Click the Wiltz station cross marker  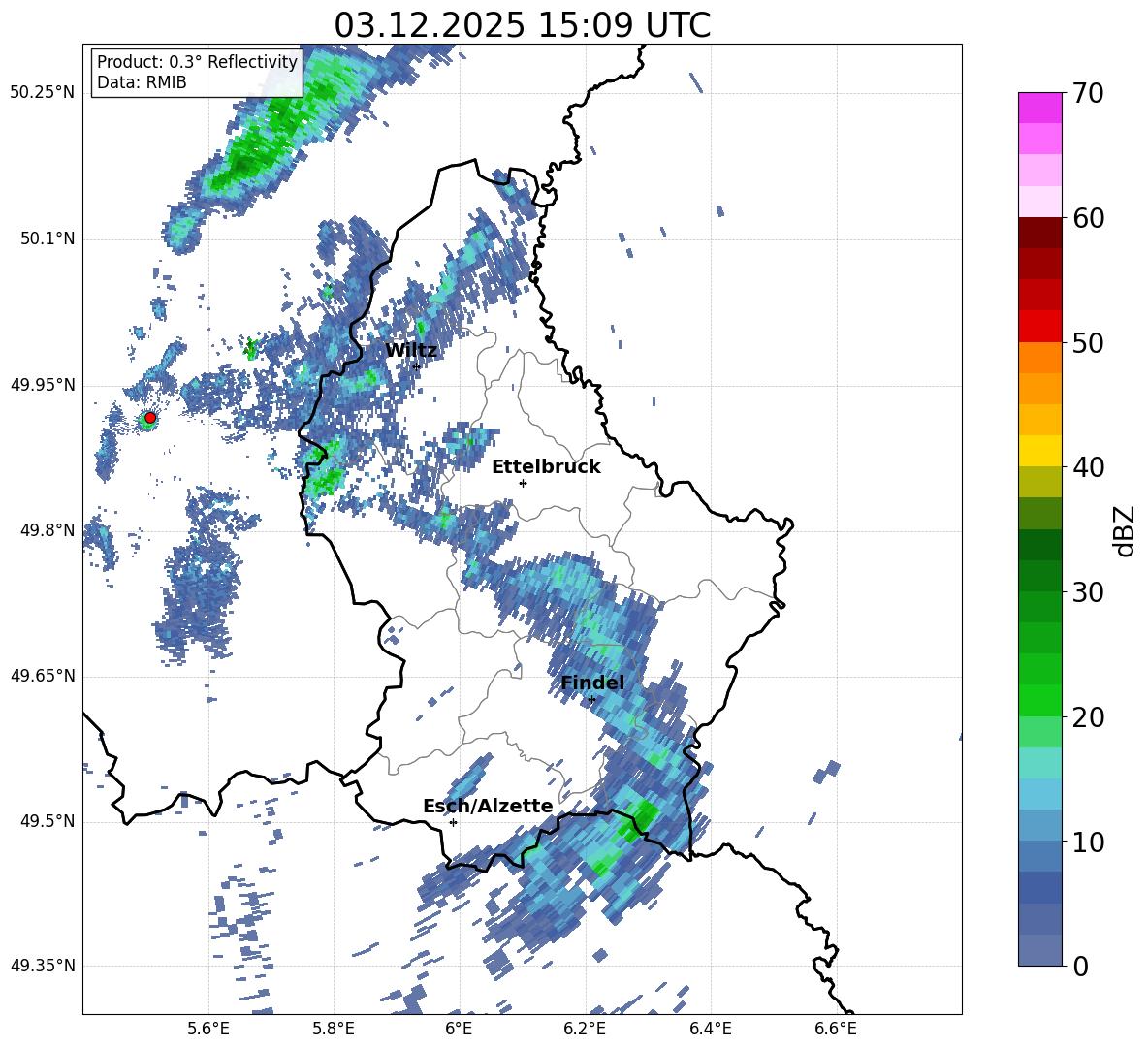(417, 366)
